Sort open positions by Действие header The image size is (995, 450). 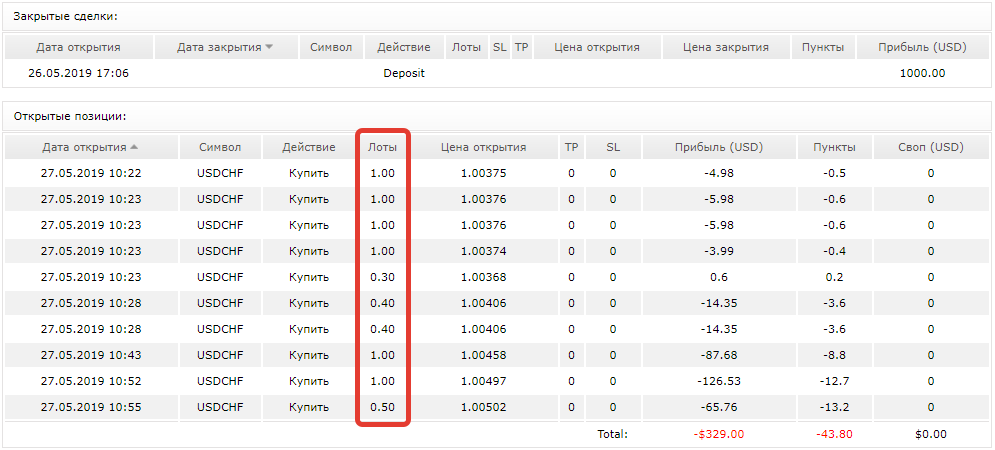[308, 147]
